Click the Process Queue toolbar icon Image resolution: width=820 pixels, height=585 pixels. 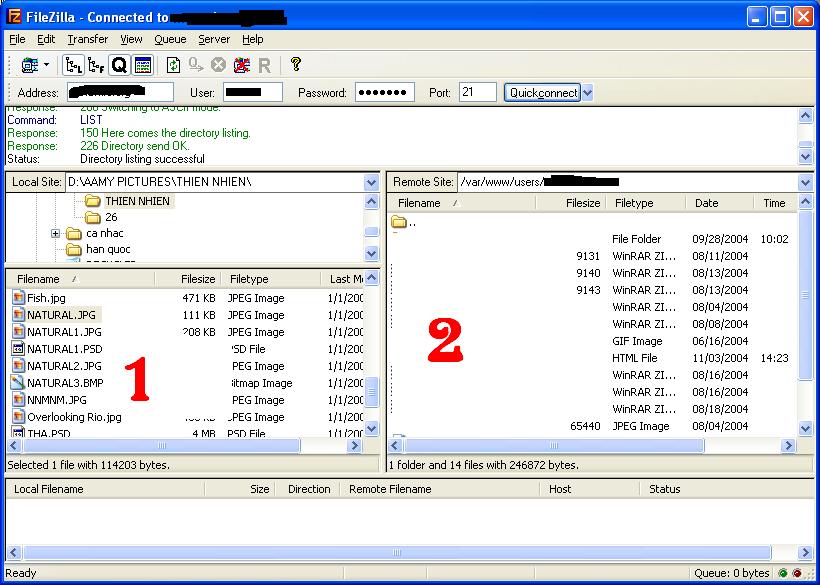(x=196, y=65)
